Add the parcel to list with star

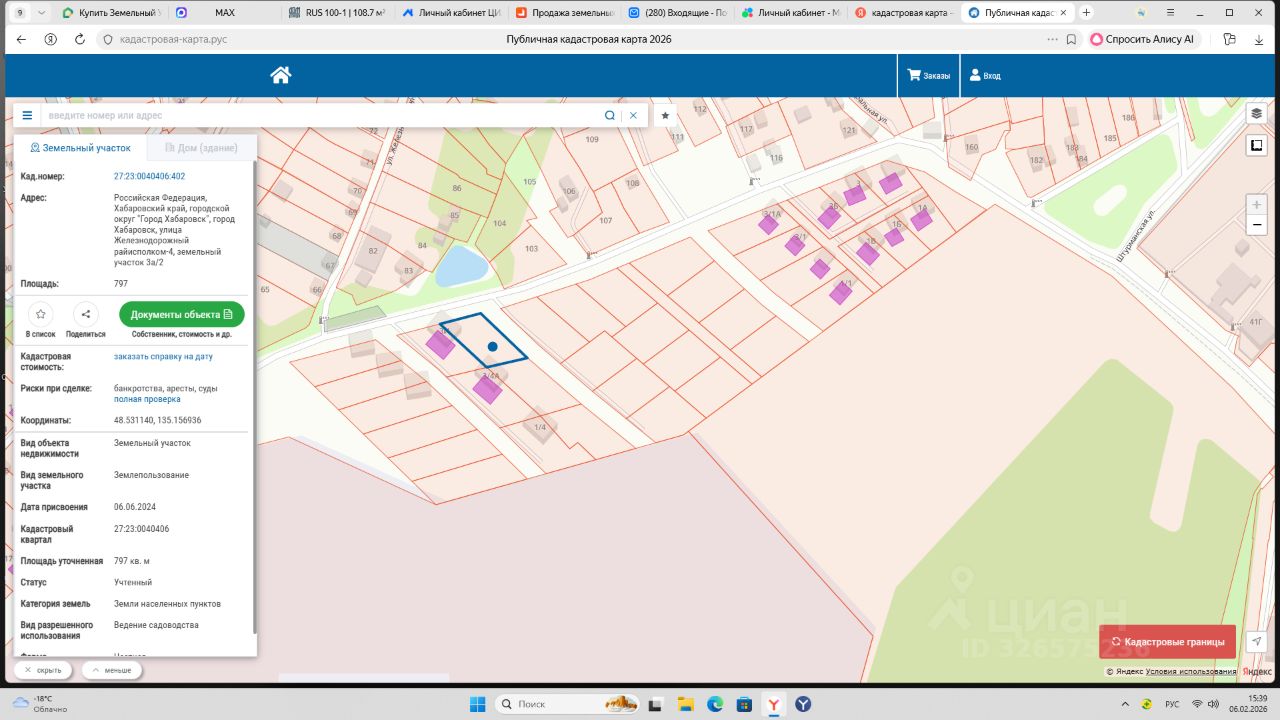40,314
